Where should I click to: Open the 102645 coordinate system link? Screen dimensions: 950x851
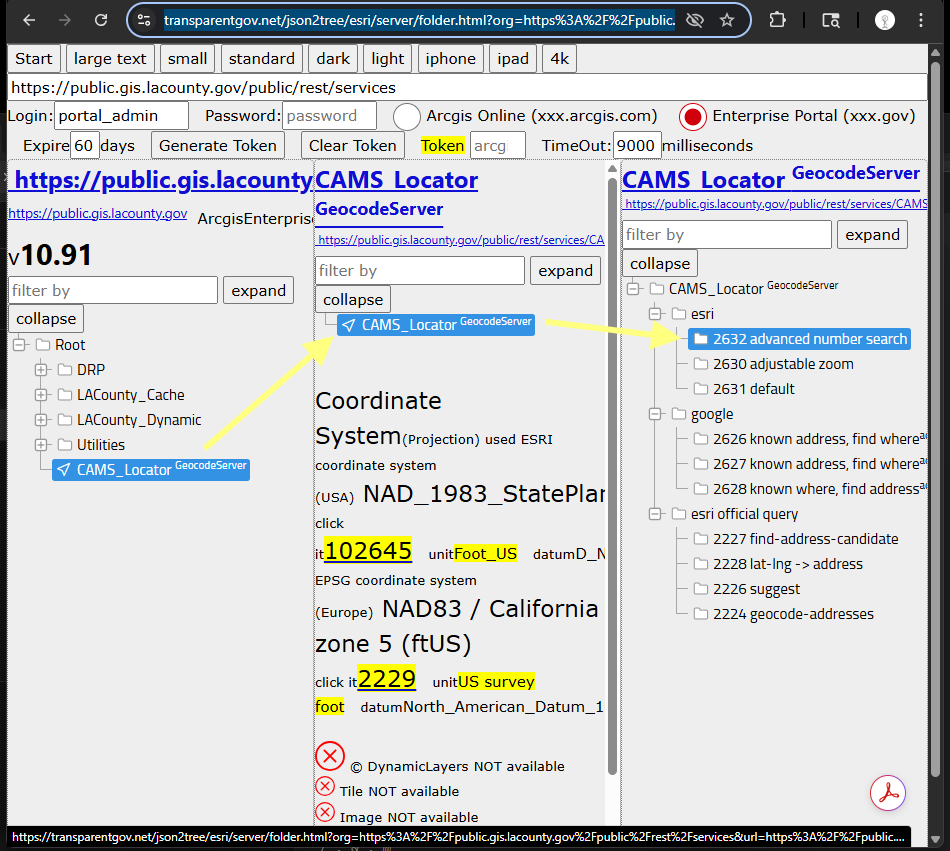click(x=368, y=551)
